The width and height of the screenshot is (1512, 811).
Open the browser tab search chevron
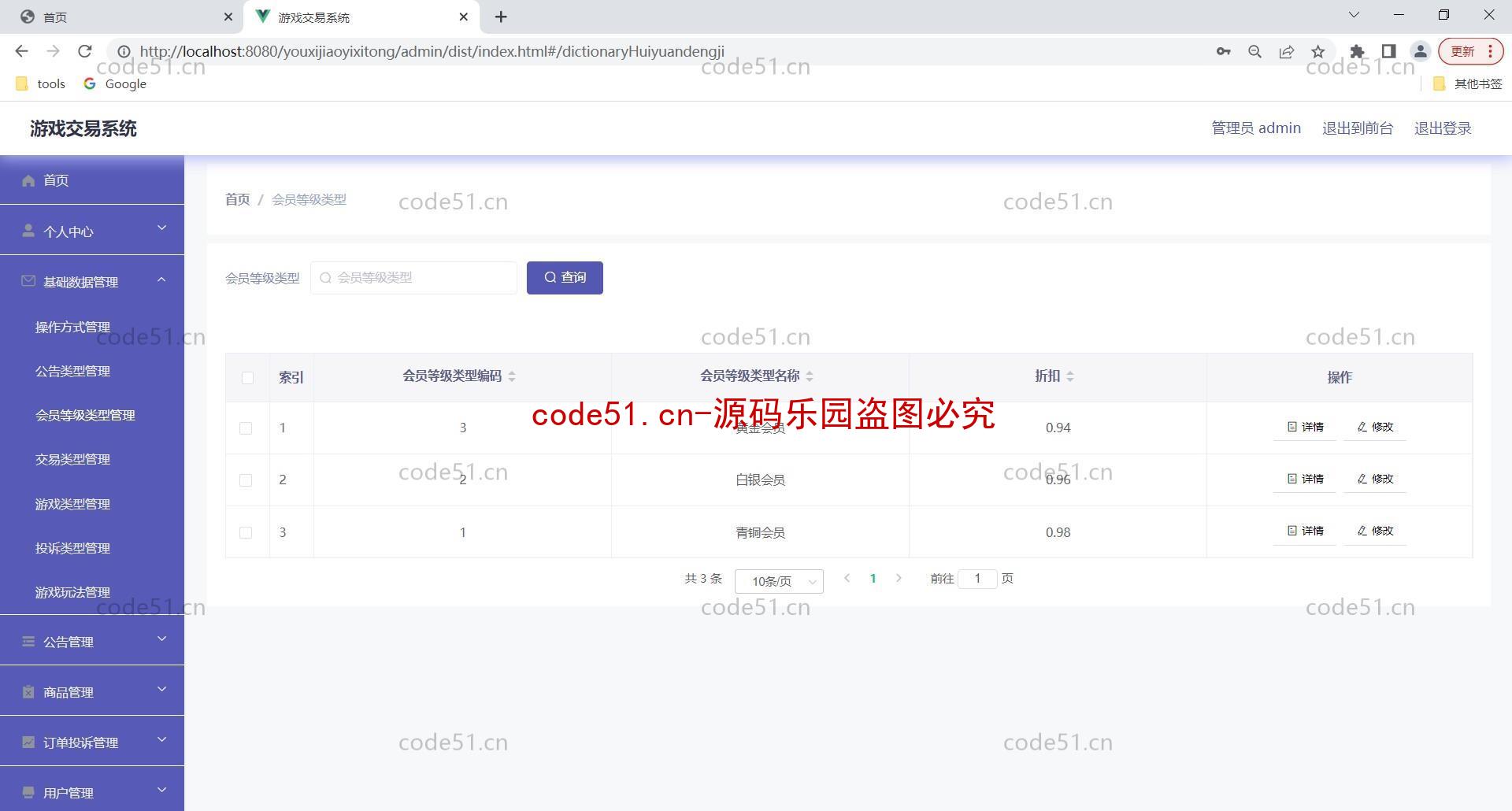coord(1354,15)
